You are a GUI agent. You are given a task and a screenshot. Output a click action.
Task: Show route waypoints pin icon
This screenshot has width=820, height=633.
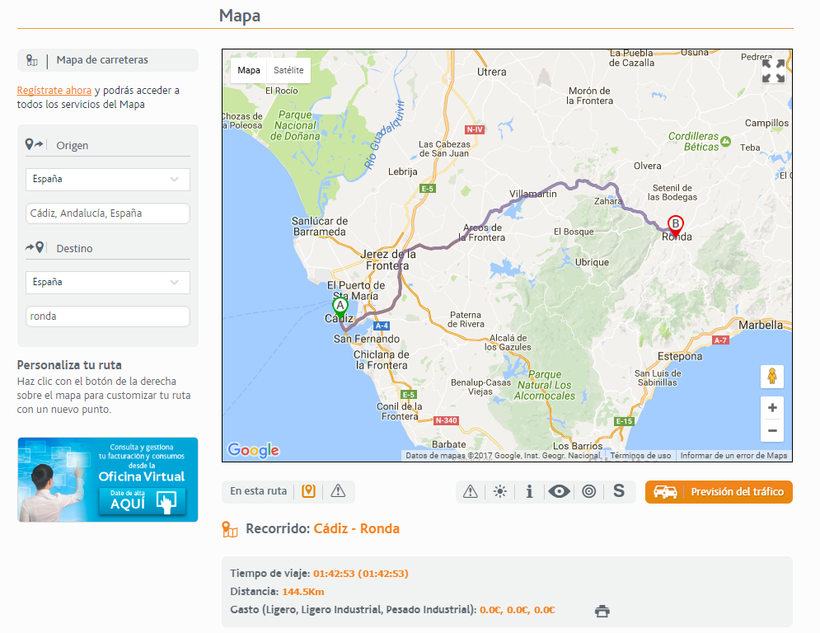tap(309, 491)
